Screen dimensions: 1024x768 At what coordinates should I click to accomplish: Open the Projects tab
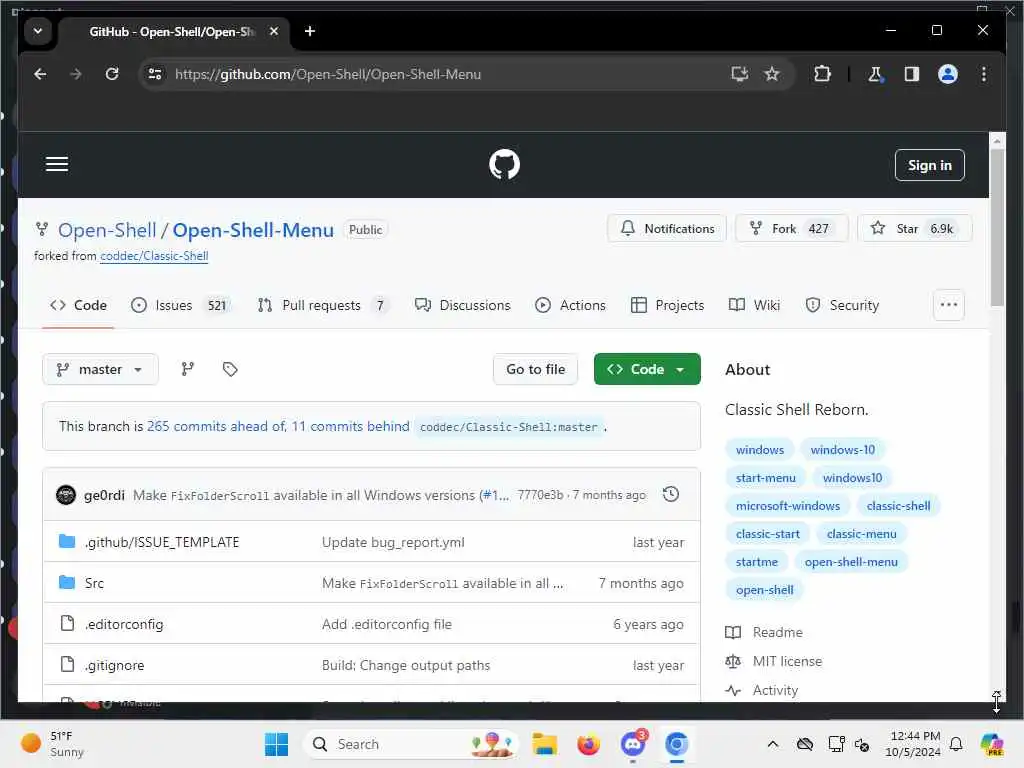pyautogui.click(x=667, y=305)
